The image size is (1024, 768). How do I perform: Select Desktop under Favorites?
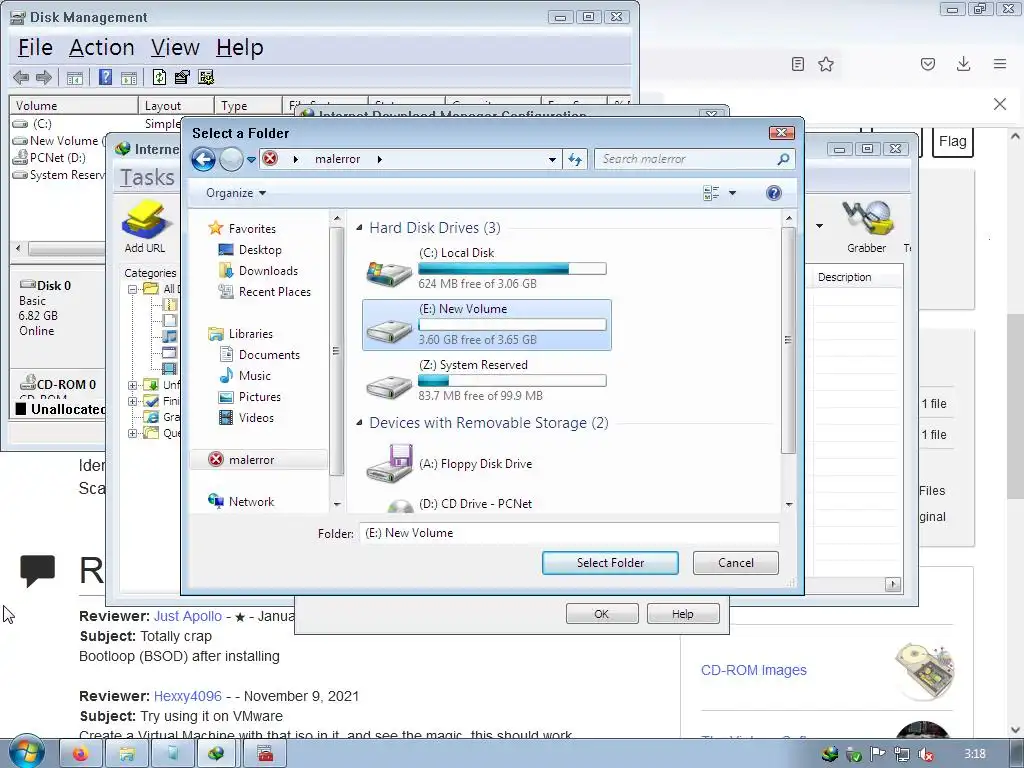click(x=260, y=249)
